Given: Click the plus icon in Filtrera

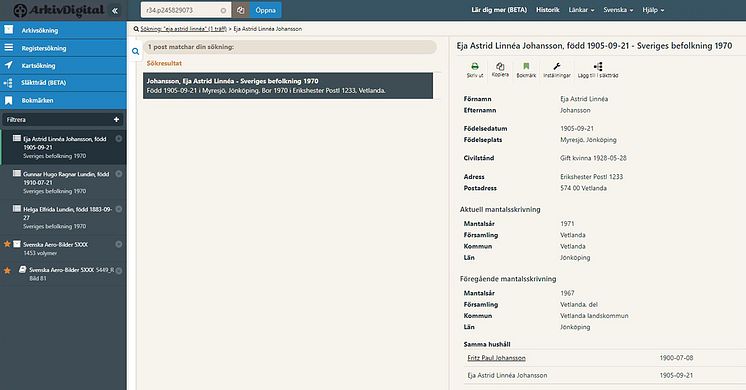Looking at the screenshot, I should pos(116,119).
